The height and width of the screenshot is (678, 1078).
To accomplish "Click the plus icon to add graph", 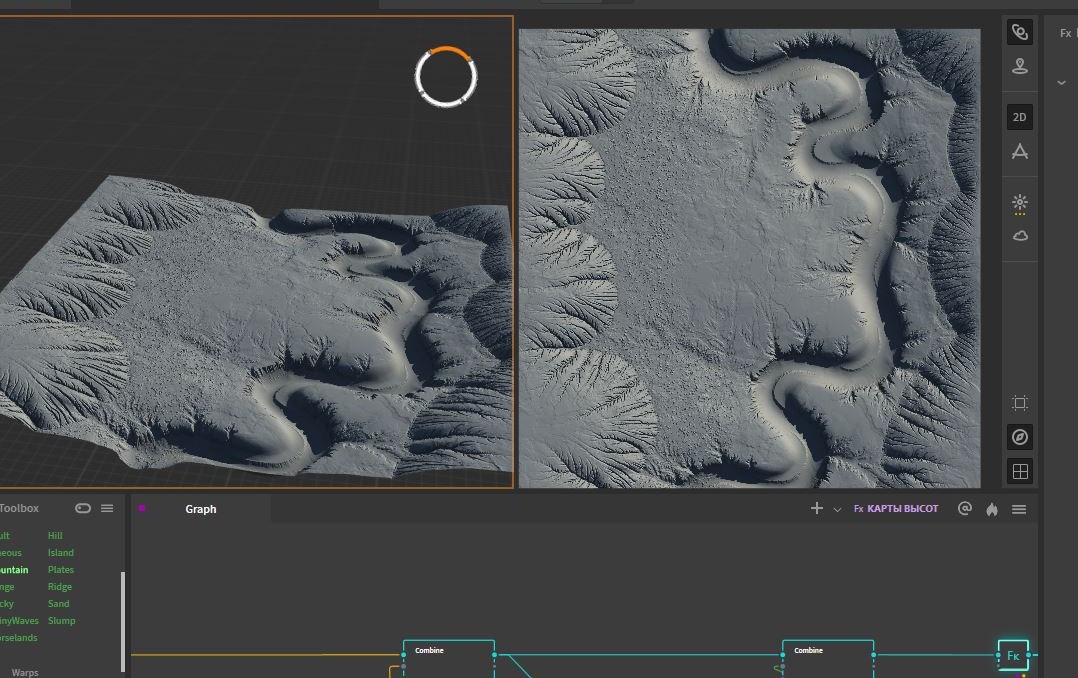I will tap(817, 508).
